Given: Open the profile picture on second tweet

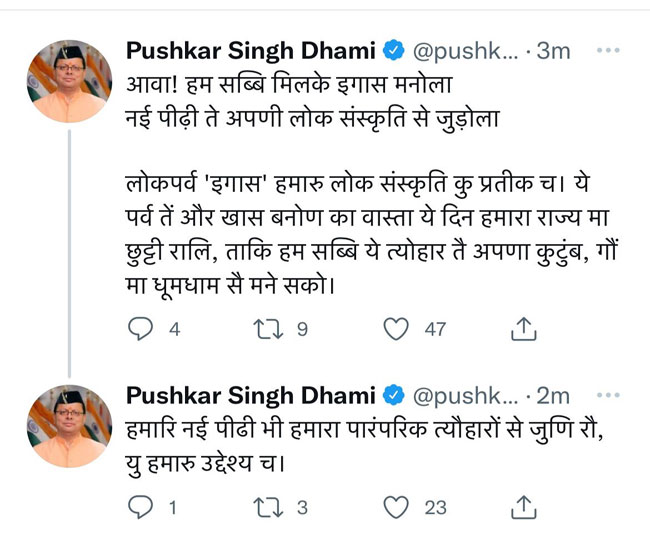Looking at the screenshot, I should click(67, 426).
